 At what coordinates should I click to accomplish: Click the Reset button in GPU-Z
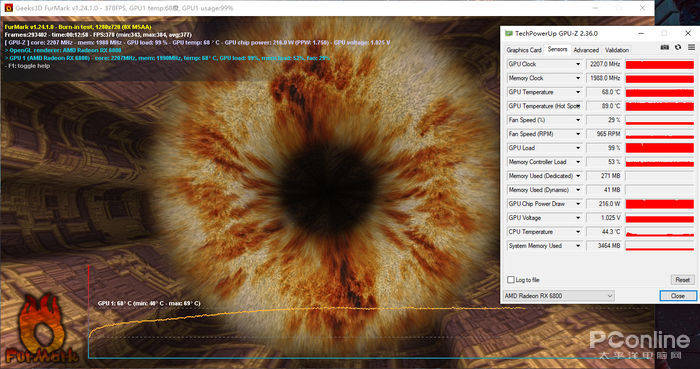(683, 280)
